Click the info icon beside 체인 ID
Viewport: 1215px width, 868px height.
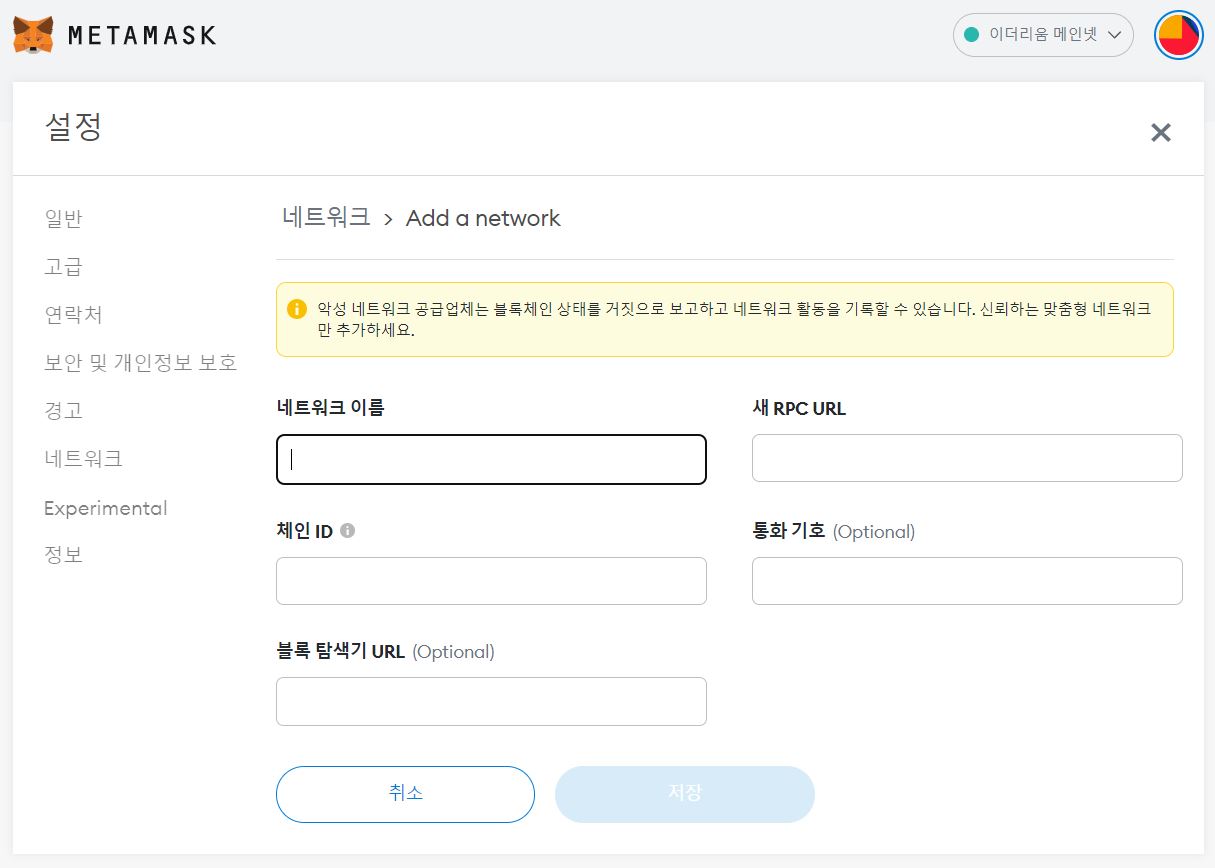(347, 531)
